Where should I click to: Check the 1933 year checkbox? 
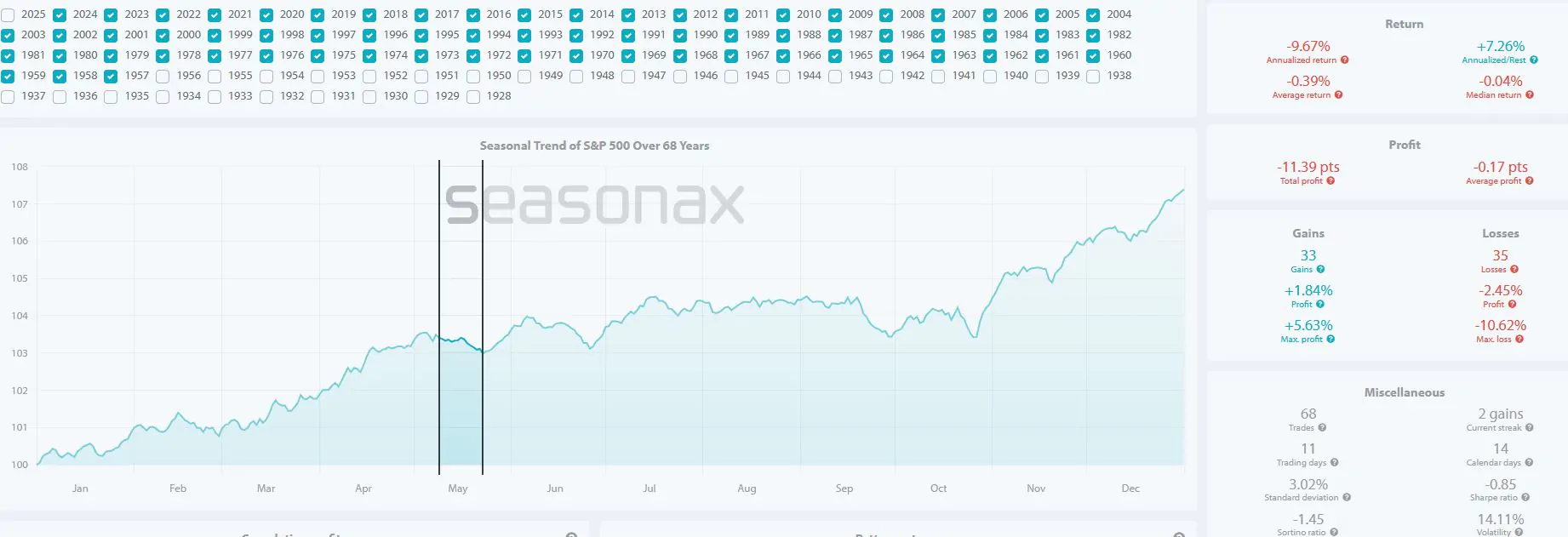(x=215, y=97)
